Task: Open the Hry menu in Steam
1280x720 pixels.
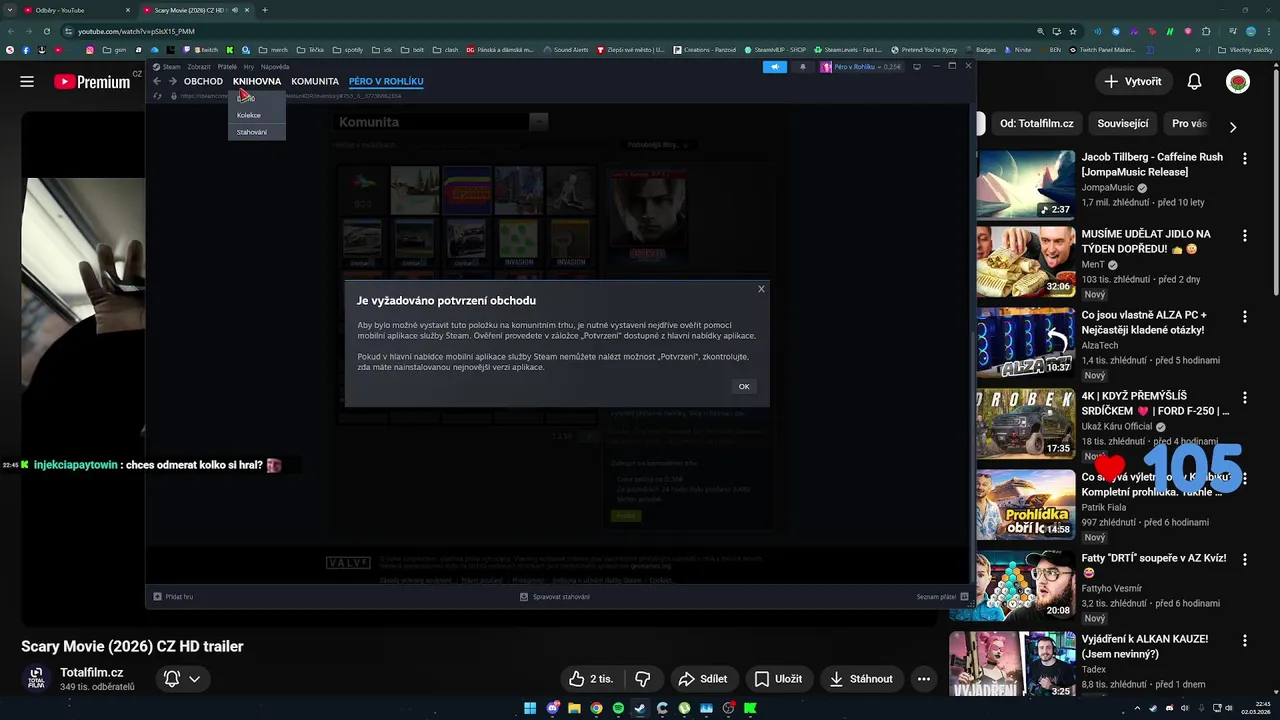Action: pyautogui.click(x=249, y=67)
